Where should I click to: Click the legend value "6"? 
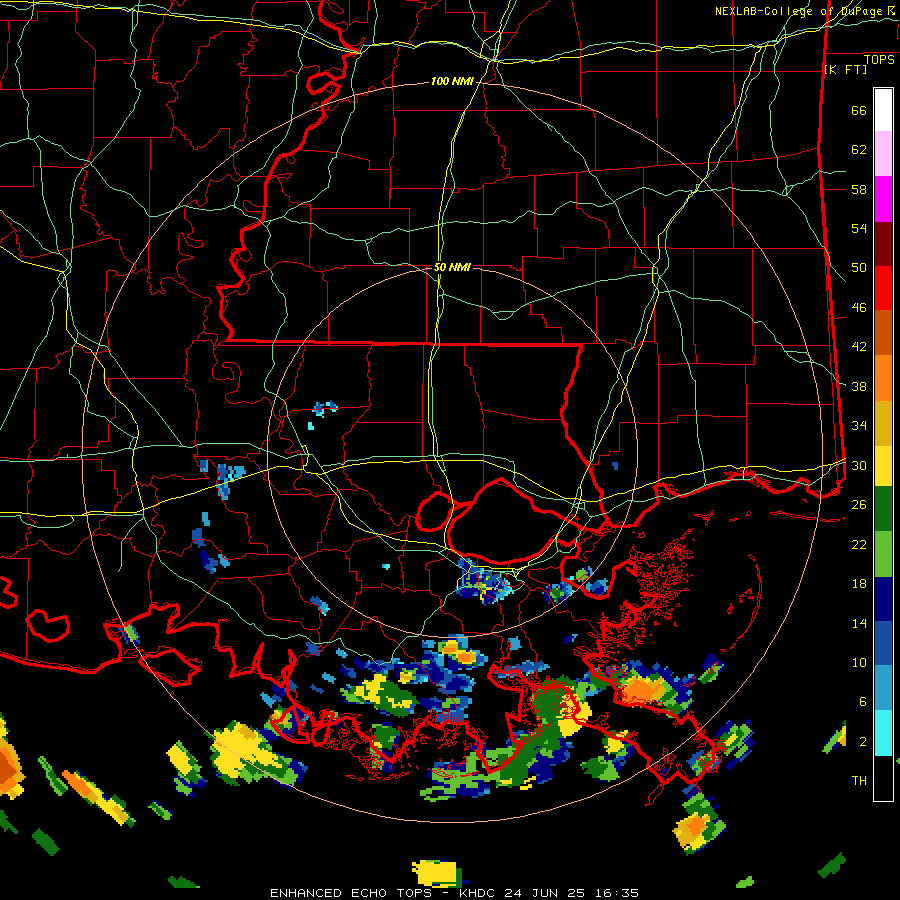[862, 702]
